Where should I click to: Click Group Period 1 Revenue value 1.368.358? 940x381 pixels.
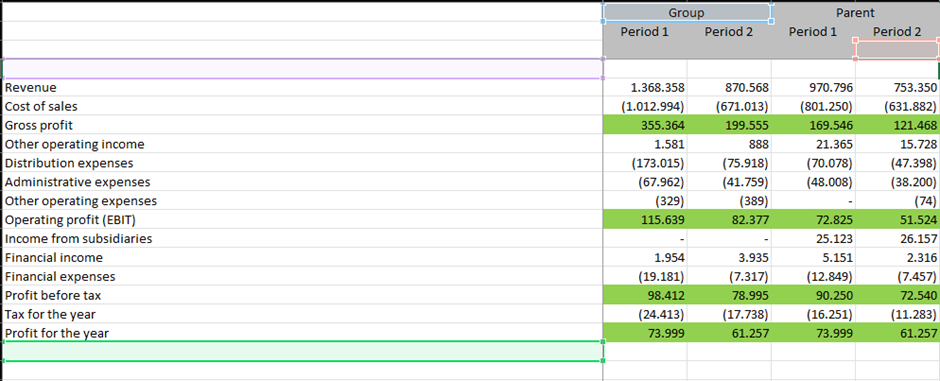(x=645, y=87)
